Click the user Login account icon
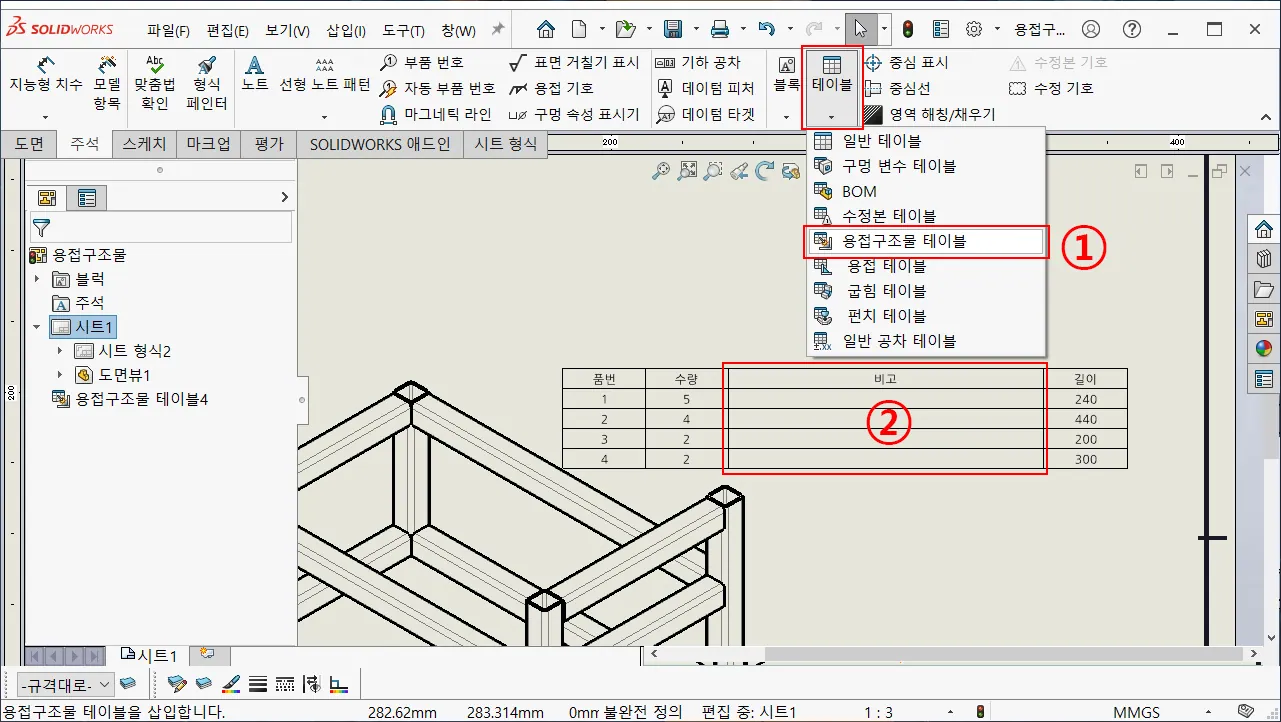Screen dimensions: 1281x722 point(1091,29)
